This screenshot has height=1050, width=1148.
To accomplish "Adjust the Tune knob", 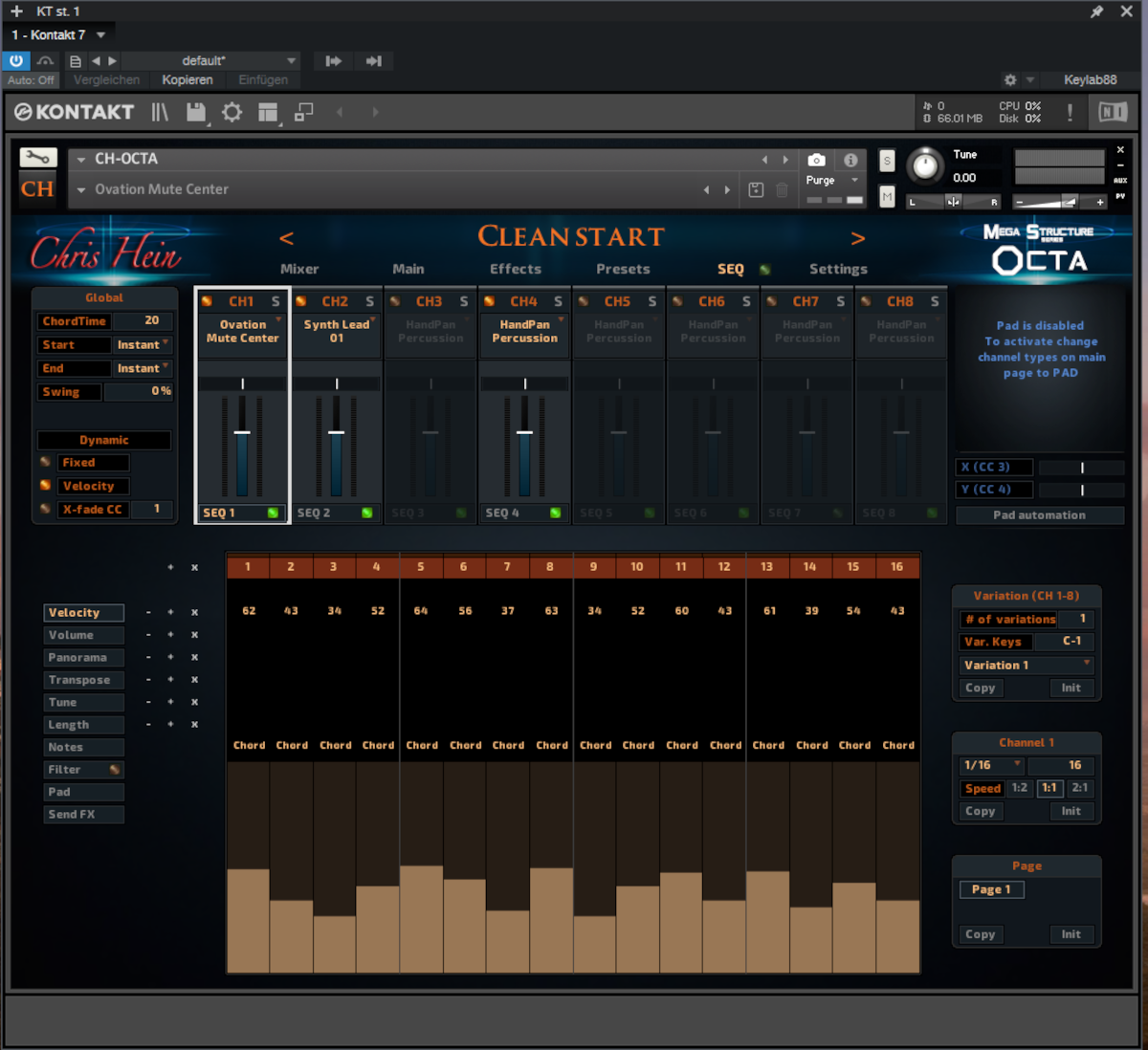I will 924,166.
